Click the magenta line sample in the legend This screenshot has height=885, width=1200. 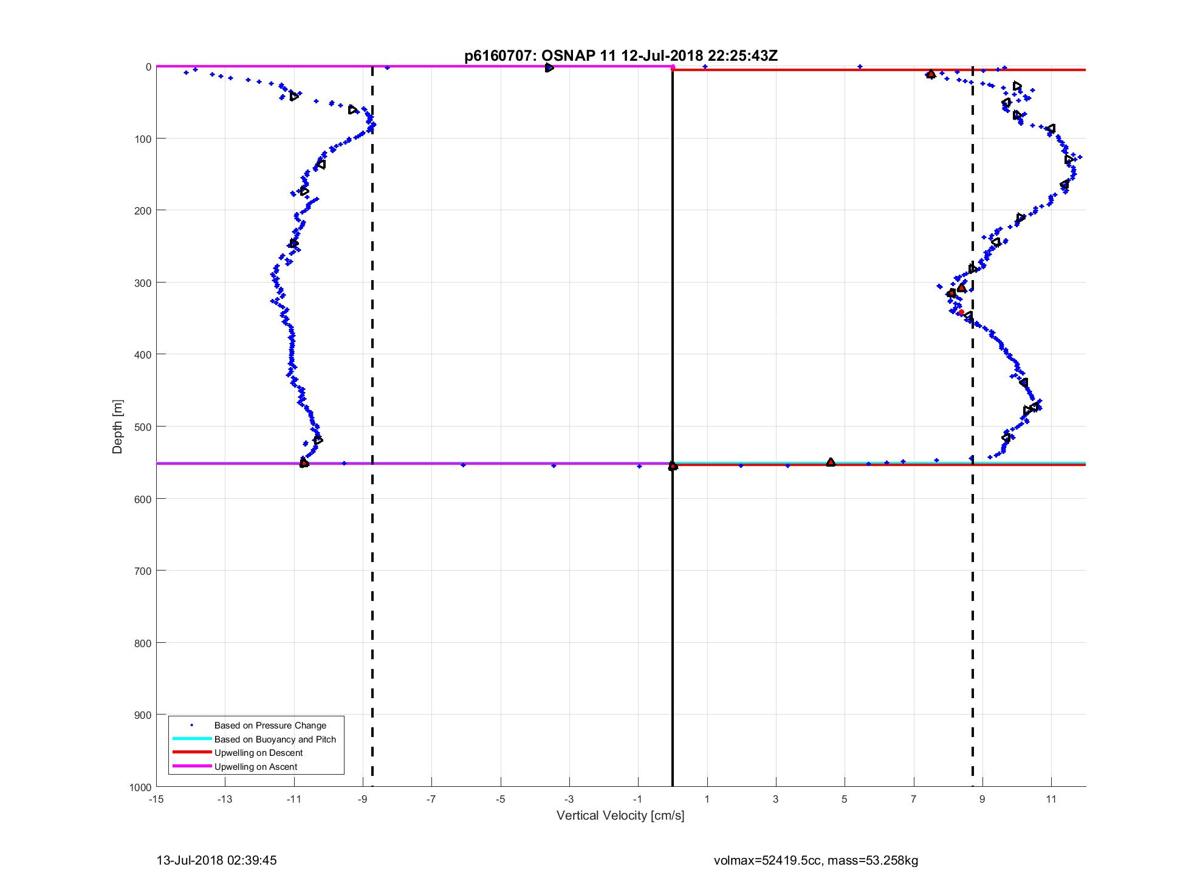pyautogui.click(x=191, y=766)
